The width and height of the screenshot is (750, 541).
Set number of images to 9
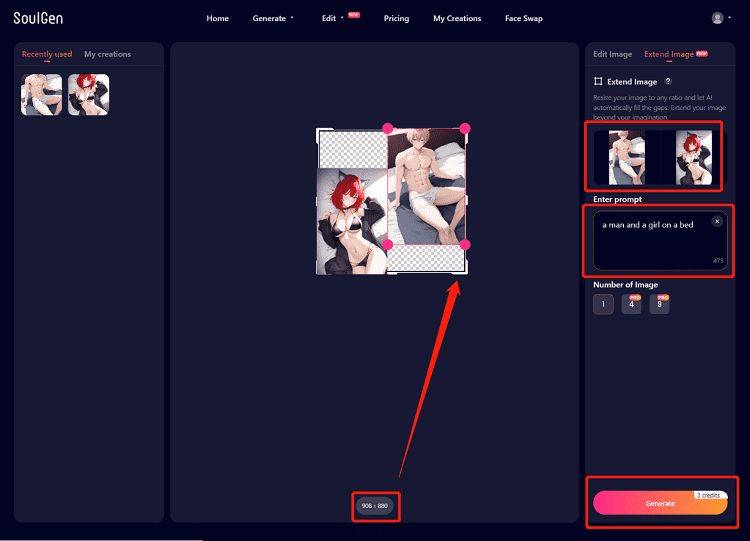(x=660, y=304)
